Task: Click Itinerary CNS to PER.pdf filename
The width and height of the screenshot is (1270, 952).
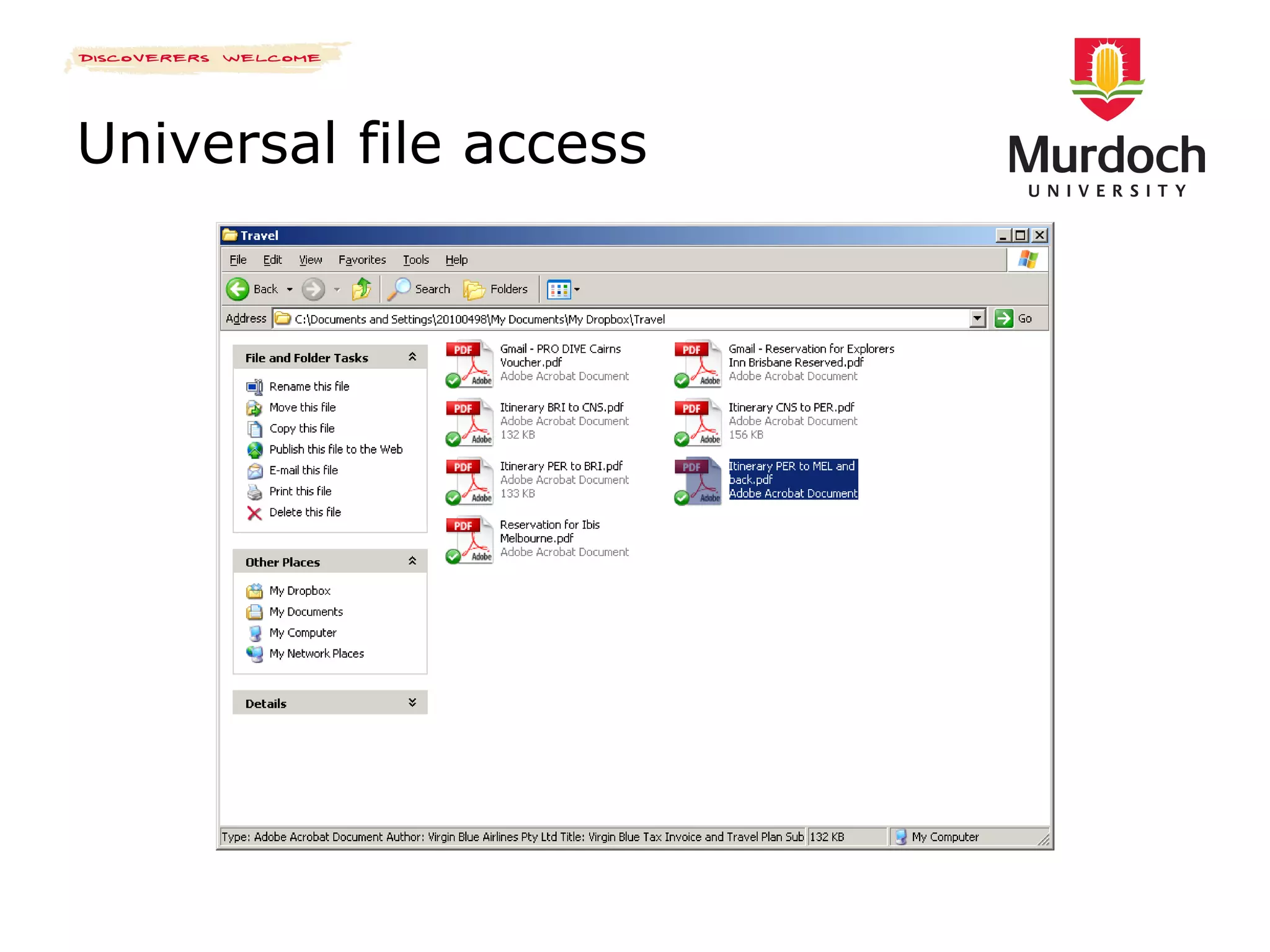Action: pos(792,407)
